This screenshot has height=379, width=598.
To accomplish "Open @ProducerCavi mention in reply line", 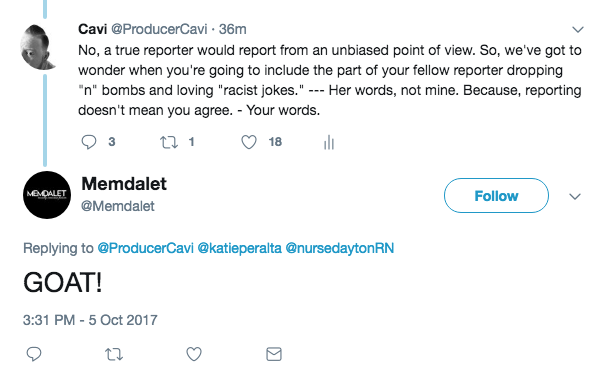I will tap(145, 248).
